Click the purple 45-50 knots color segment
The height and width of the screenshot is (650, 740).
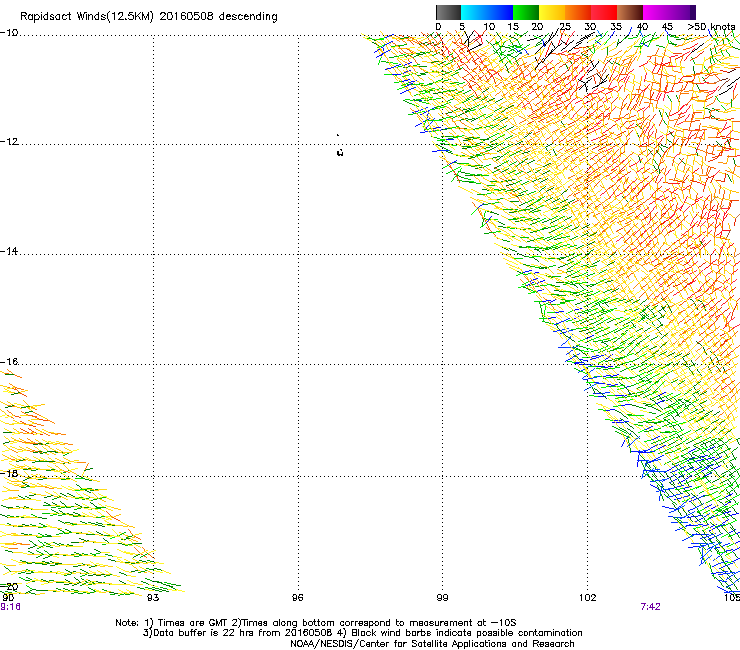coord(682,12)
